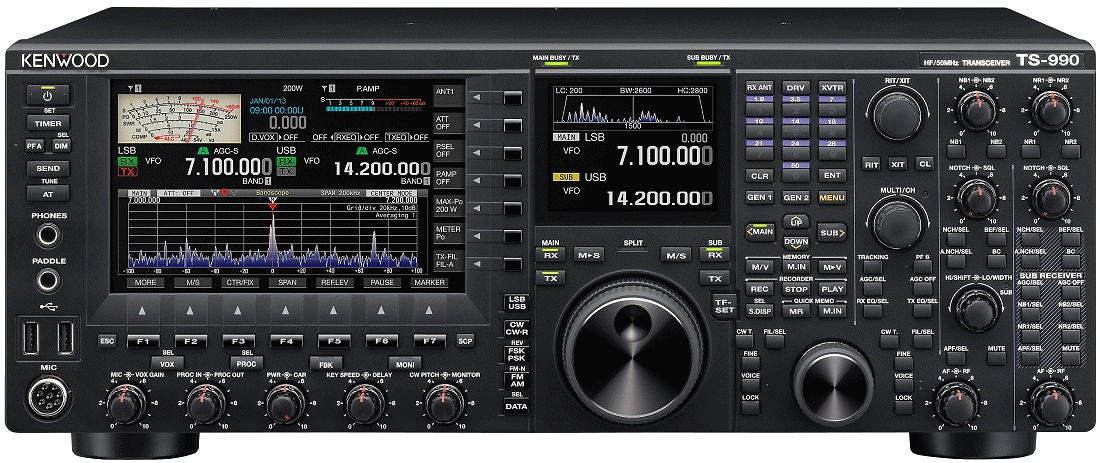The width and height of the screenshot is (1100, 463).
Task: Click the triangle key under MORE
Action: (x=141, y=309)
